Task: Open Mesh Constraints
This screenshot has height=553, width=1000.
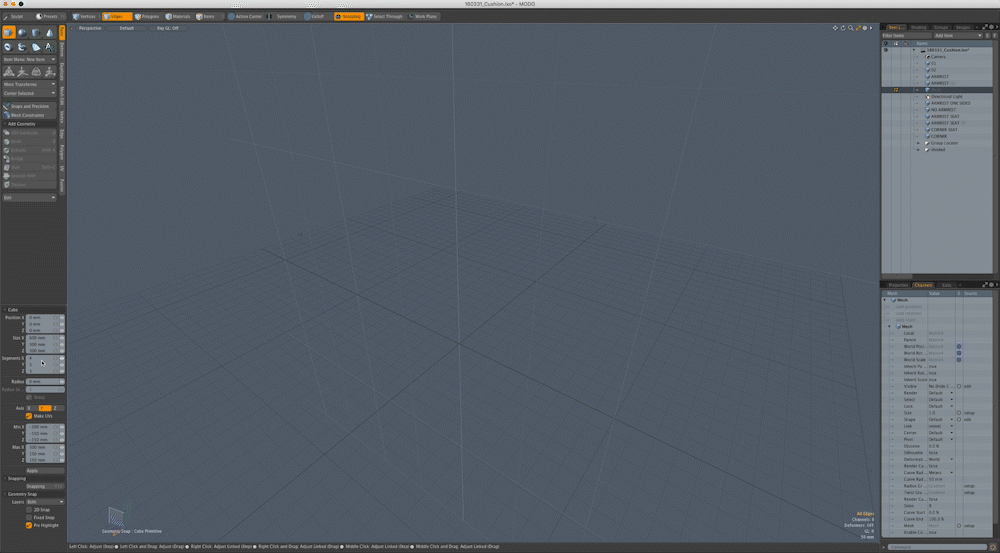Action: point(29,115)
